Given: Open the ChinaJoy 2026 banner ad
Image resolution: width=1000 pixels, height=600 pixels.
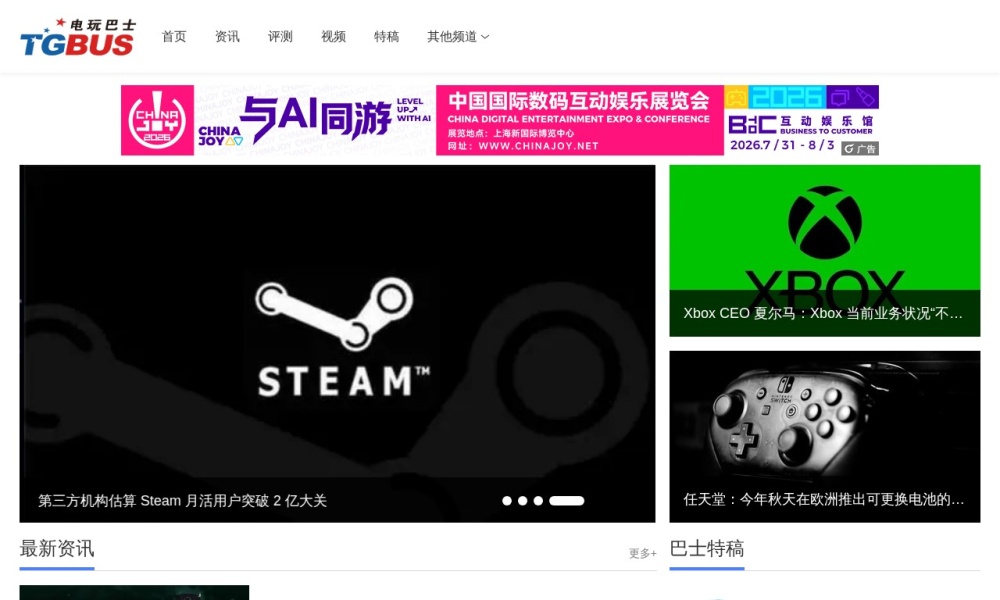Looking at the screenshot, I should 499,120.
